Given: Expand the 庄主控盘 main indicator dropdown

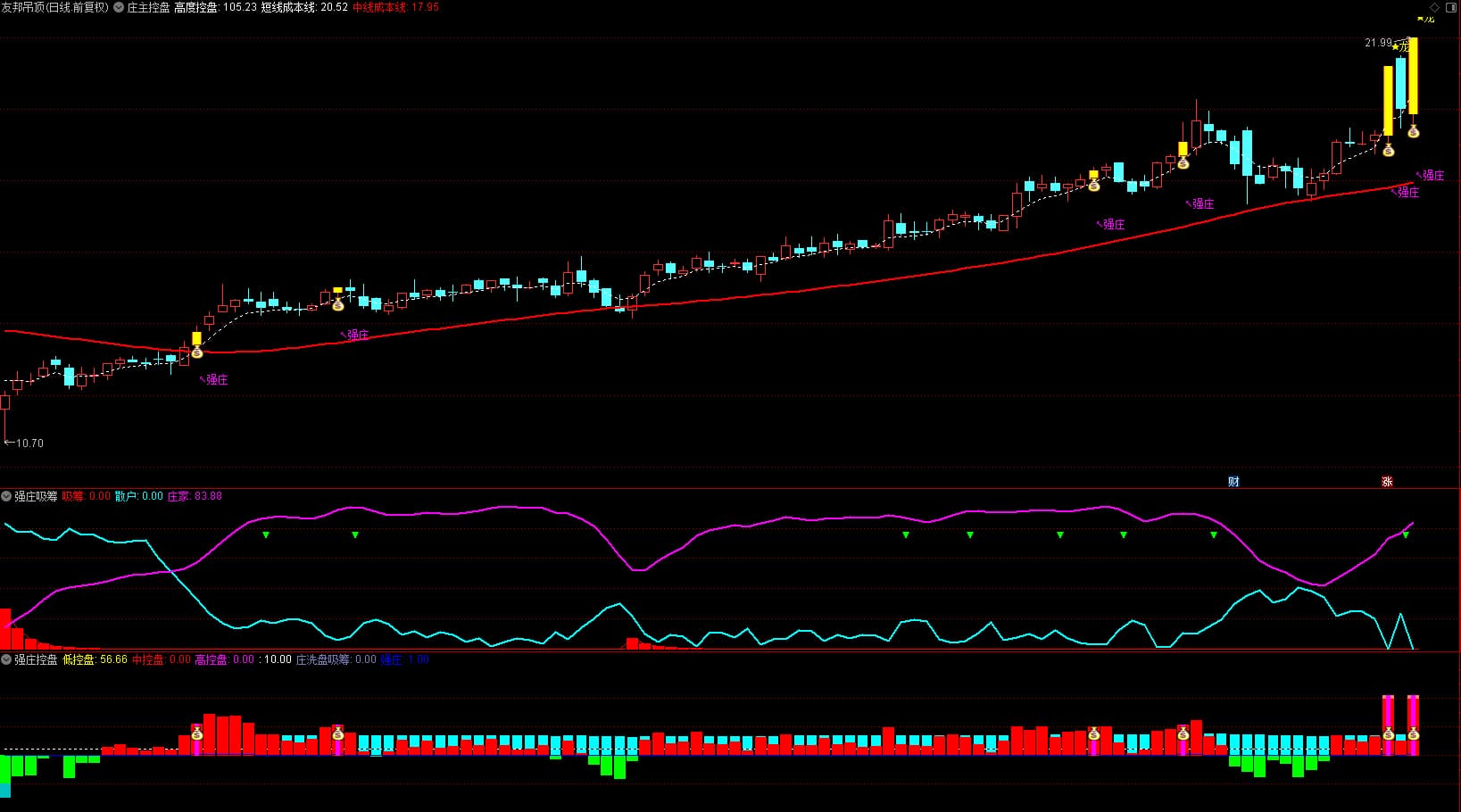Looking at the screenshot, I should pyautogui.click(x=119, y=7).
